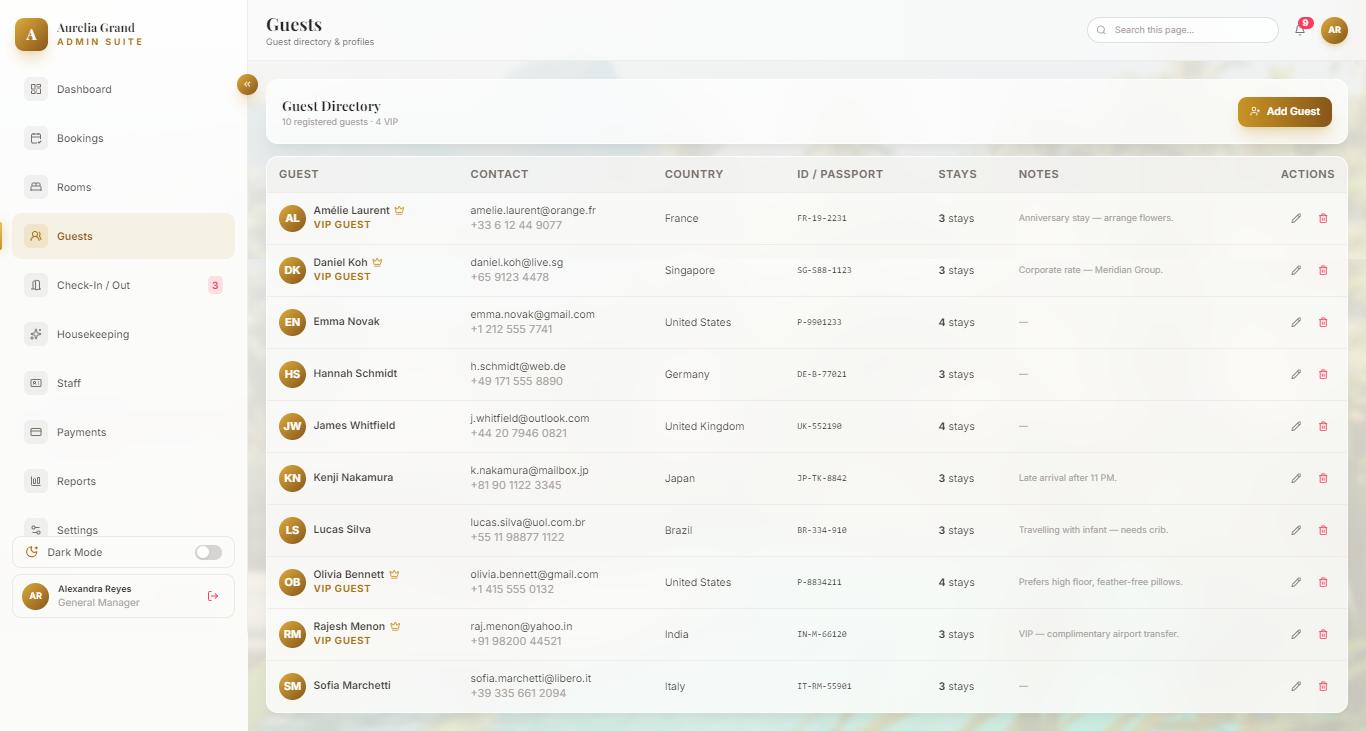Select the Guests sidebar item

[x=123, y=236]
